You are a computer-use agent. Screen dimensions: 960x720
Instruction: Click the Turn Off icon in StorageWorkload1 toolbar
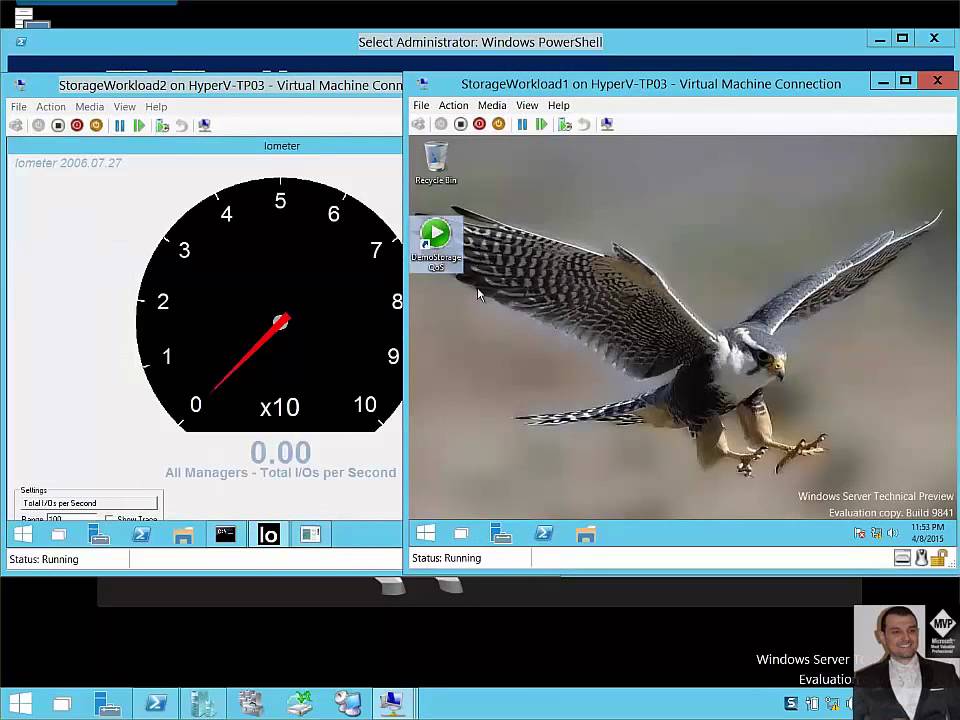pyautogui.click(x=460, y=124)
